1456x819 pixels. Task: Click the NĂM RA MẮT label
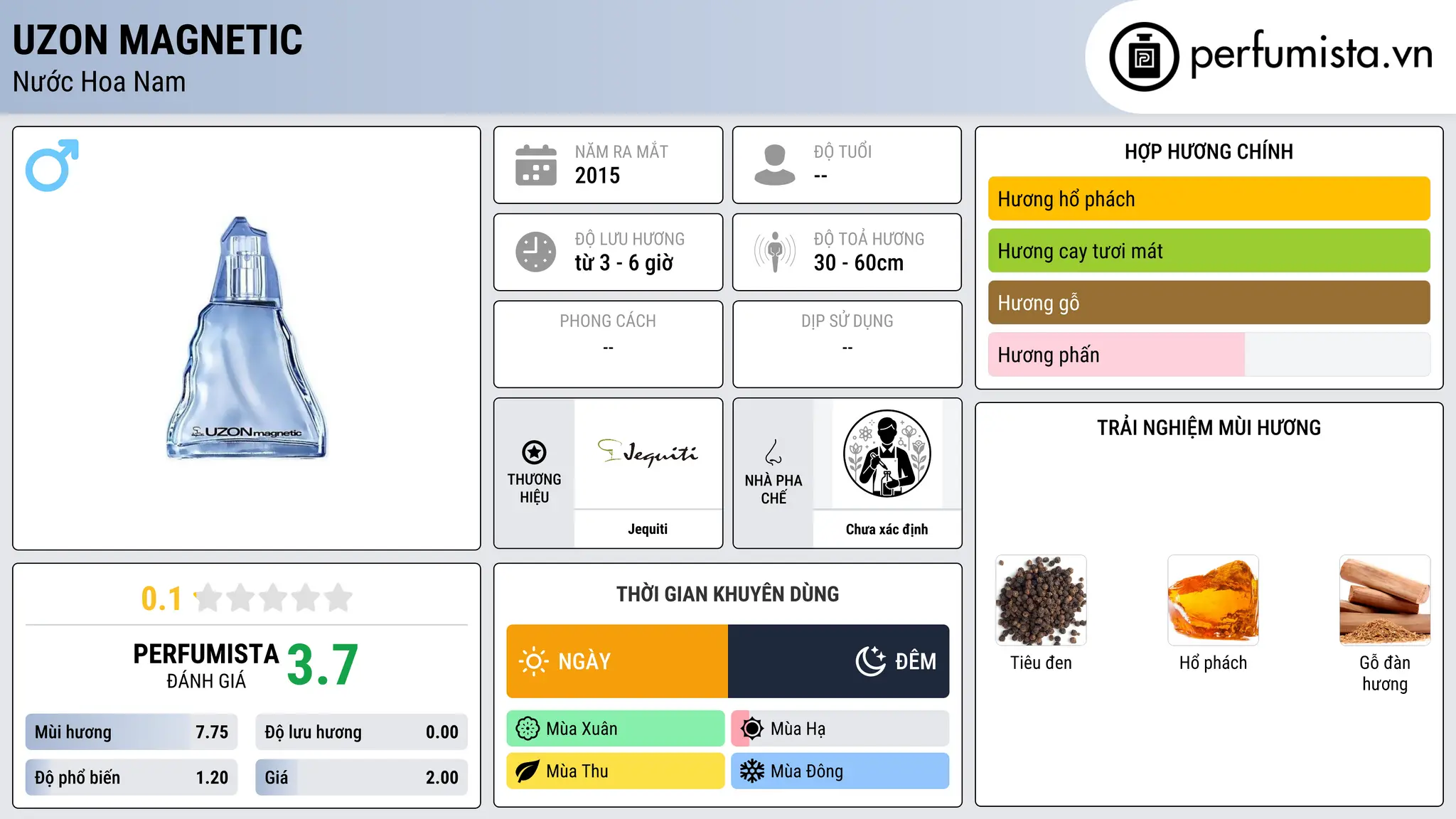coord(621,151)
